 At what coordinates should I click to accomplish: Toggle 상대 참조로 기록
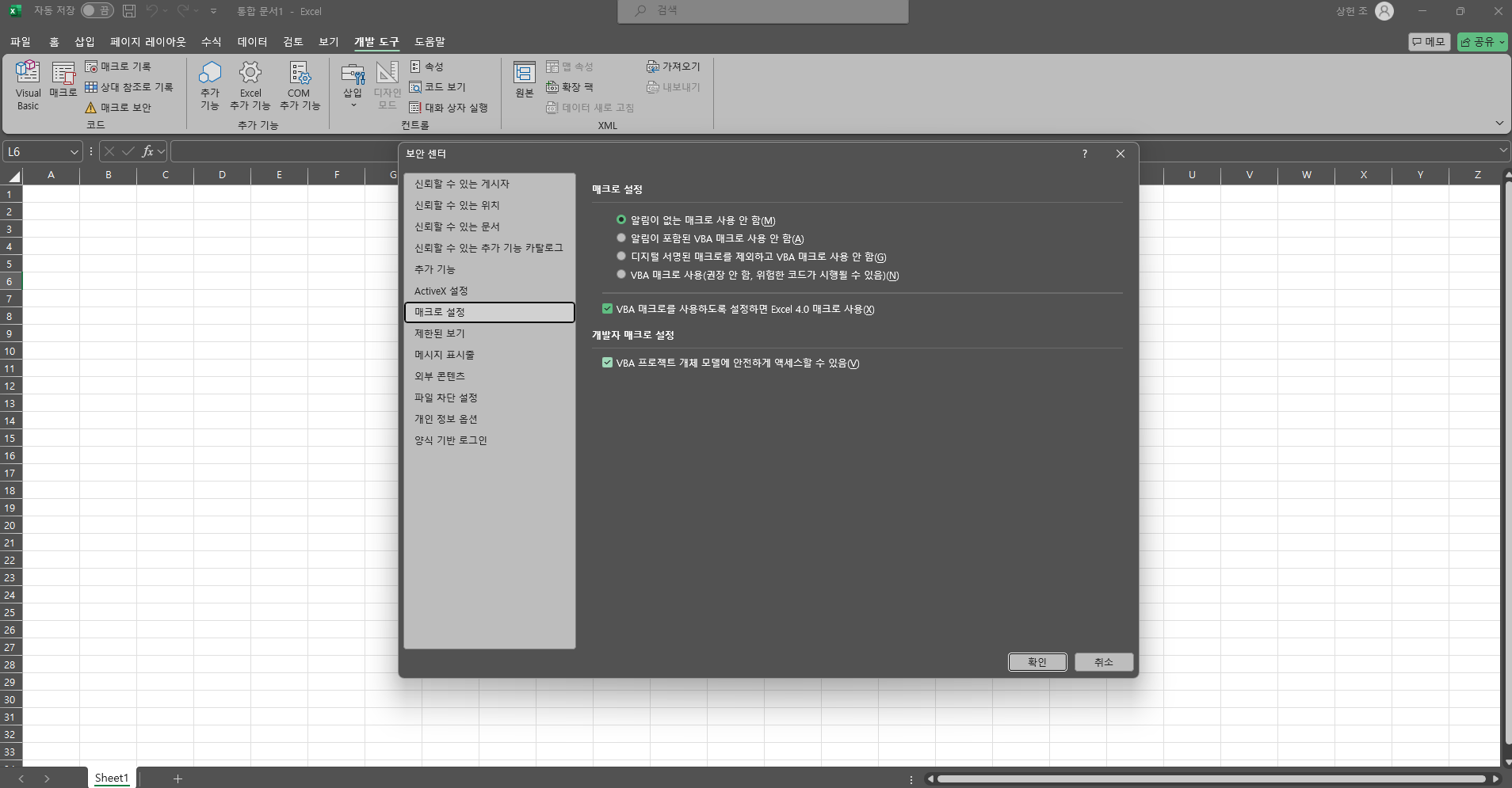pos(129,87)
